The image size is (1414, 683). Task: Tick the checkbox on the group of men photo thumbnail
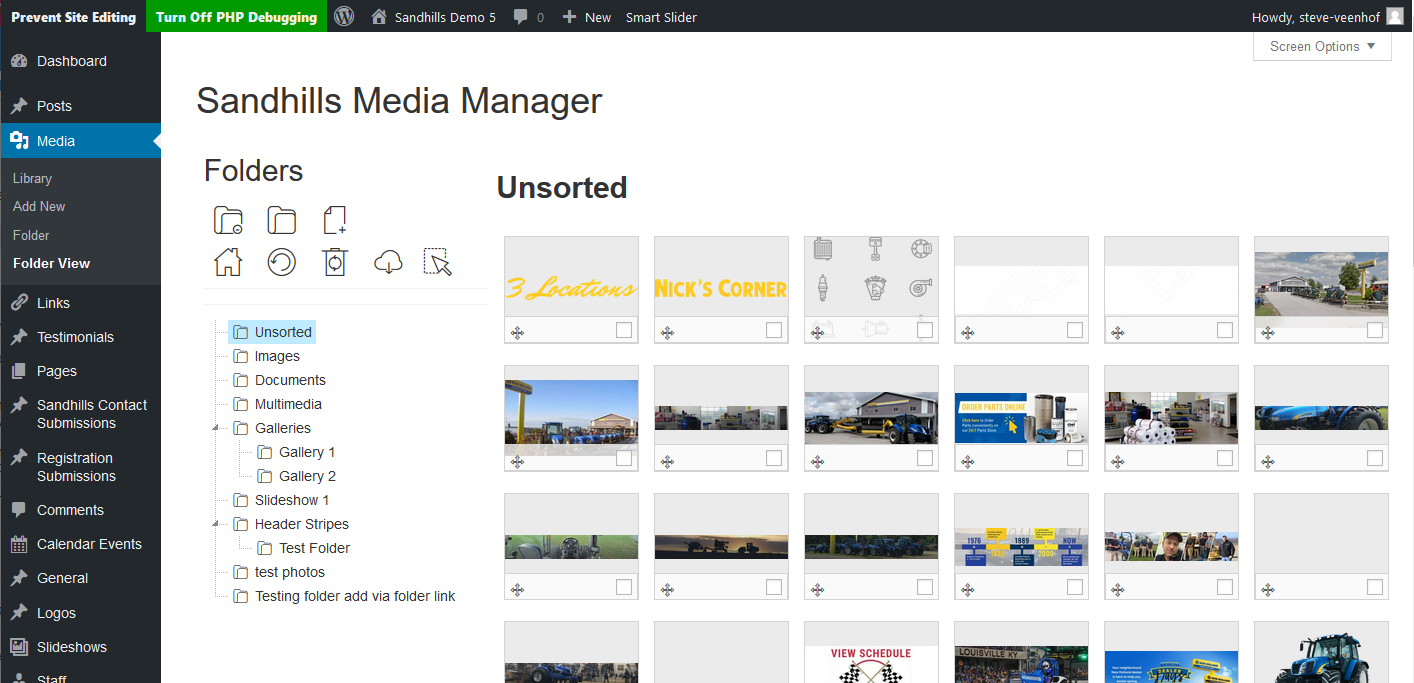pos(1225,587)
